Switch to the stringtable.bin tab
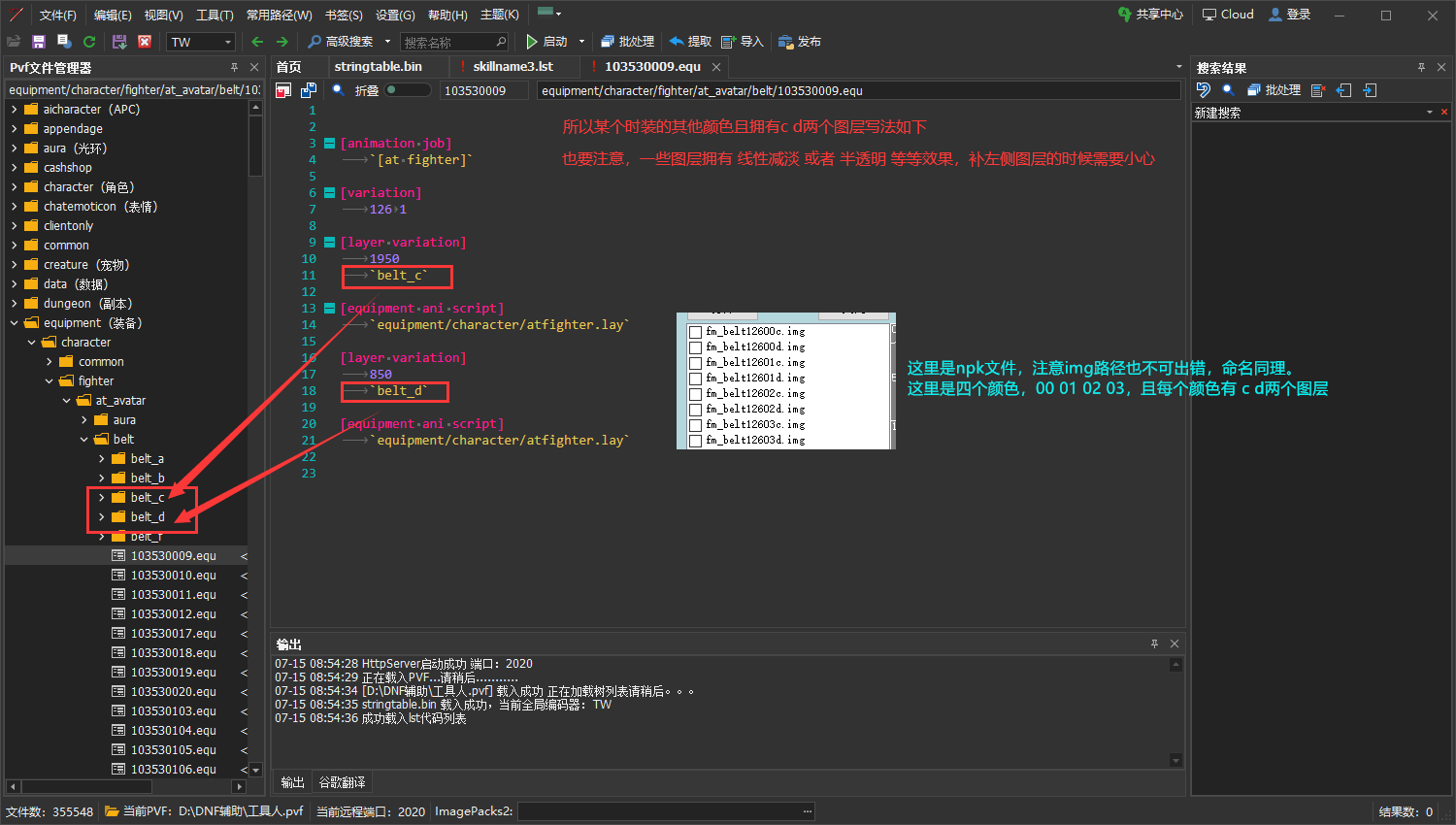The width and height of the screenshot is (1456, 825). tap(379, 67)
